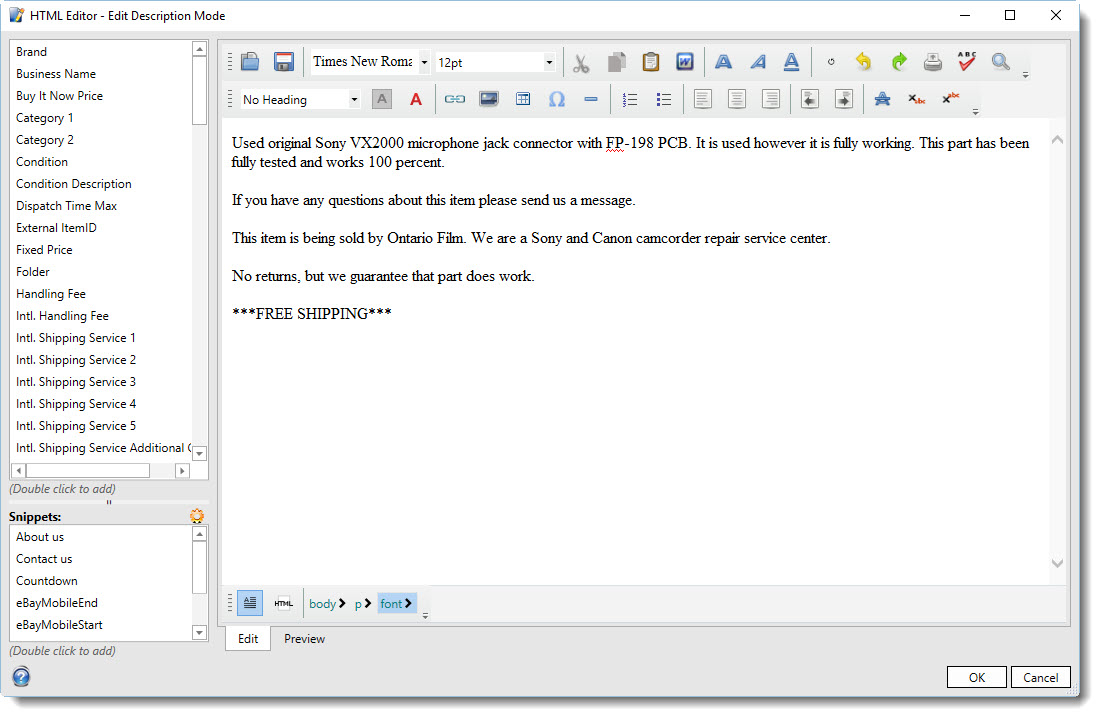Select the Edit tab
The width and height of the screenshot is (1101, 718).
pyautogui.click(x=248, y=639)
